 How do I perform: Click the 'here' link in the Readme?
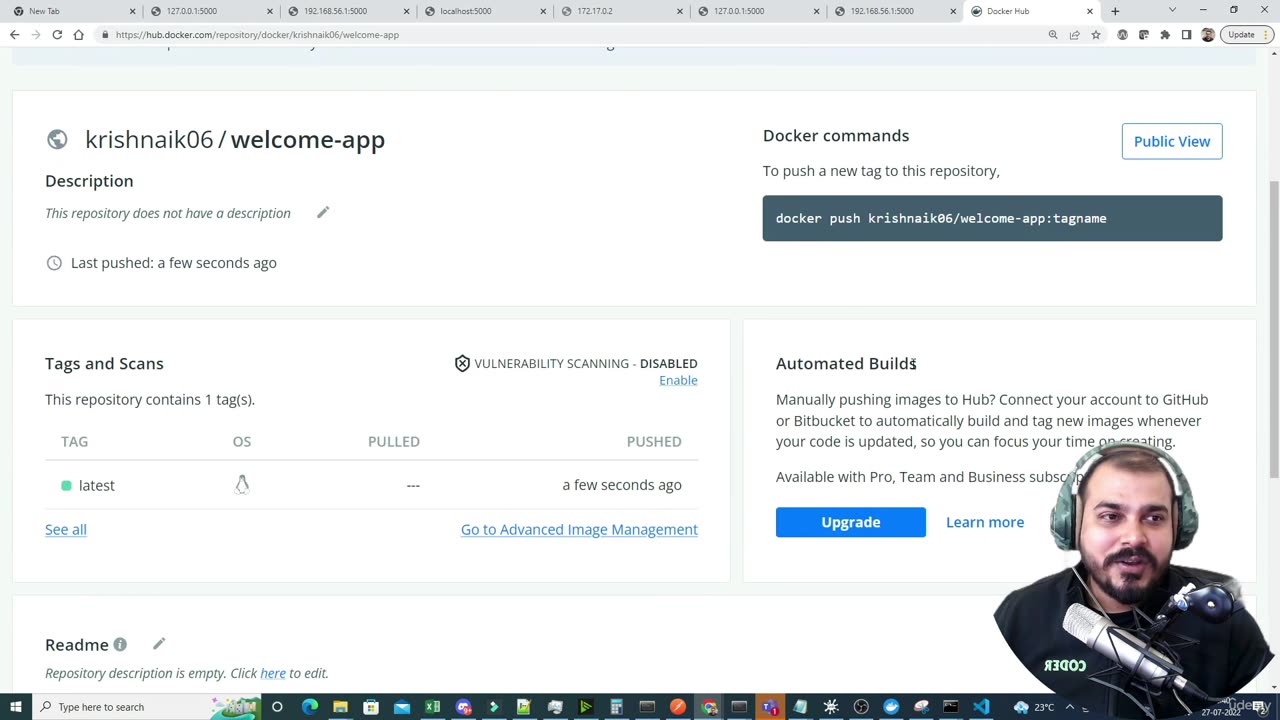[x=273, y=673]
